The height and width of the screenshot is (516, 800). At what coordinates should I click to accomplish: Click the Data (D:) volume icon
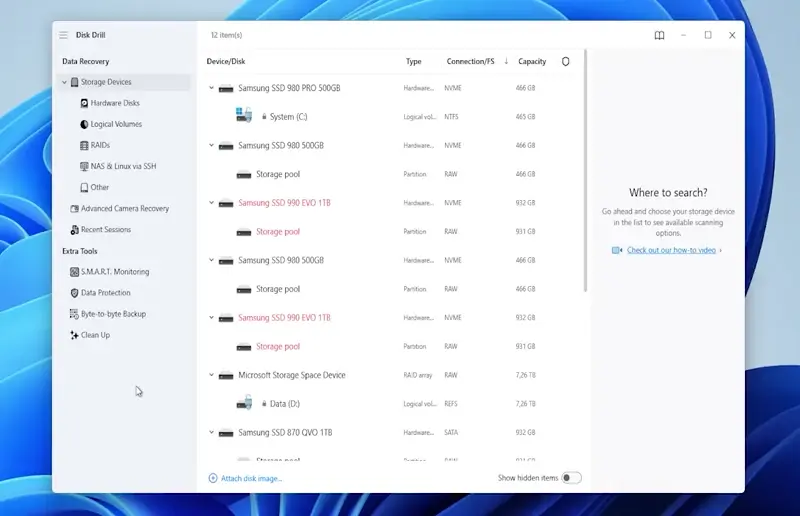pyautogui.click(x=244, y=403)
